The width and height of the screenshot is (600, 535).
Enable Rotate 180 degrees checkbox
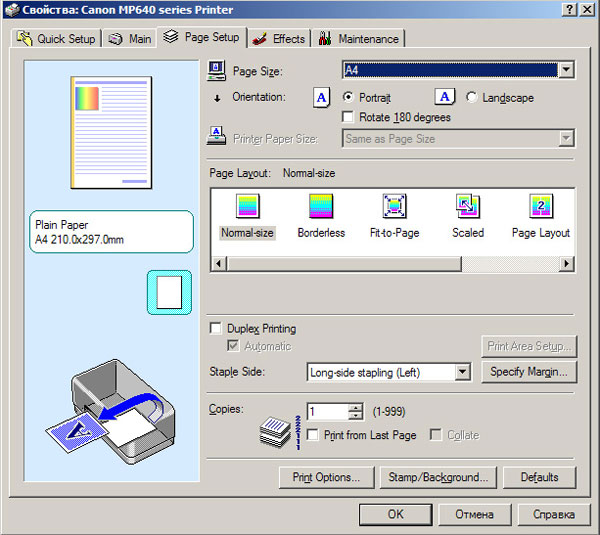pos(348,117)
